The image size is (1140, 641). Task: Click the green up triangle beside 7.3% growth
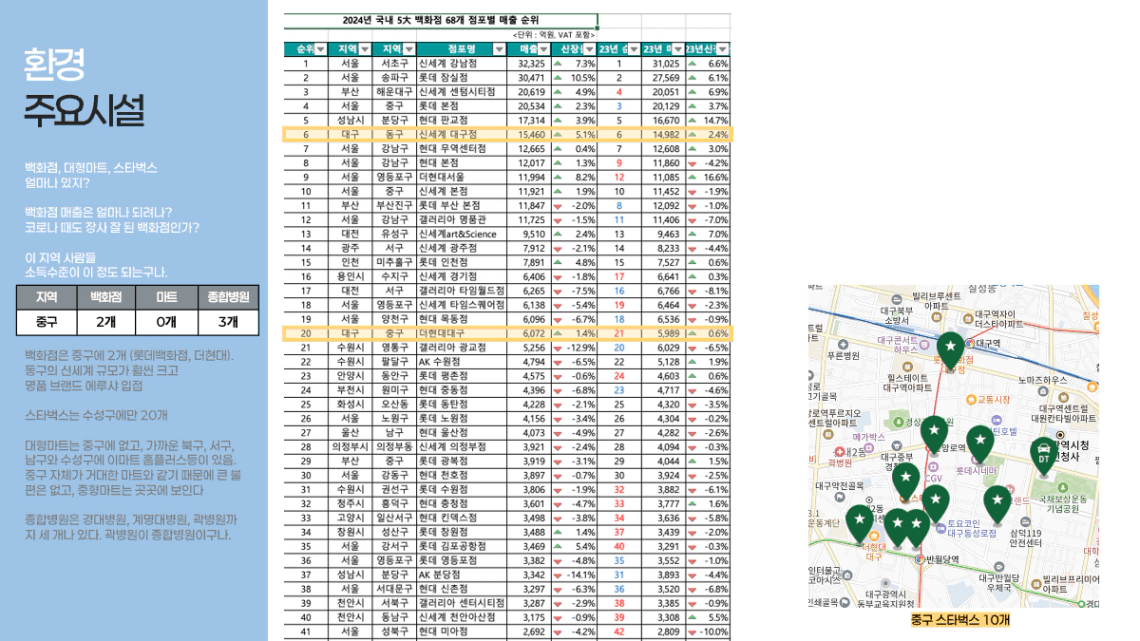click(558, 63)
